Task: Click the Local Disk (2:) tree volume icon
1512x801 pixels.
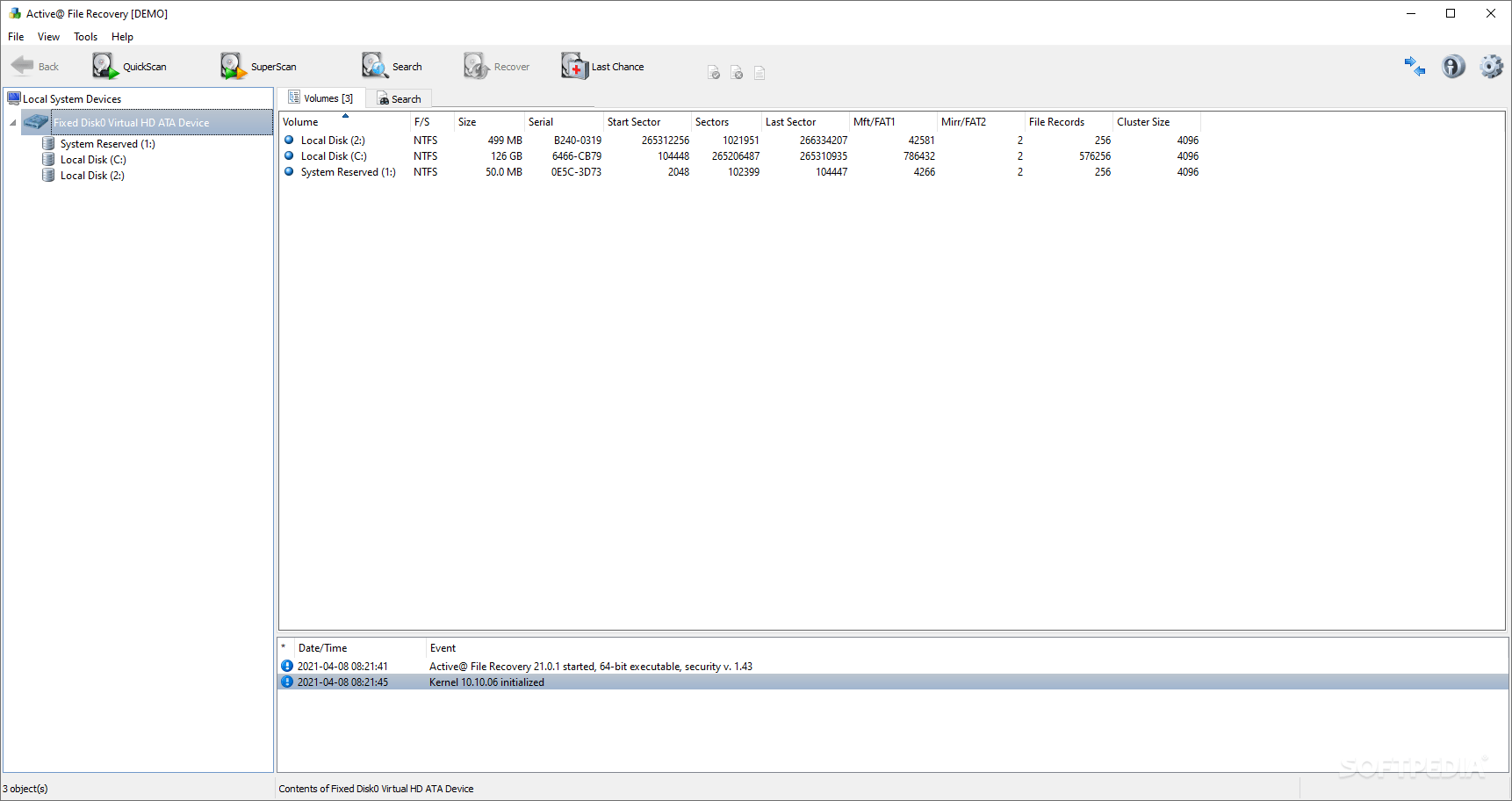Action: click(x=49, y=175)
